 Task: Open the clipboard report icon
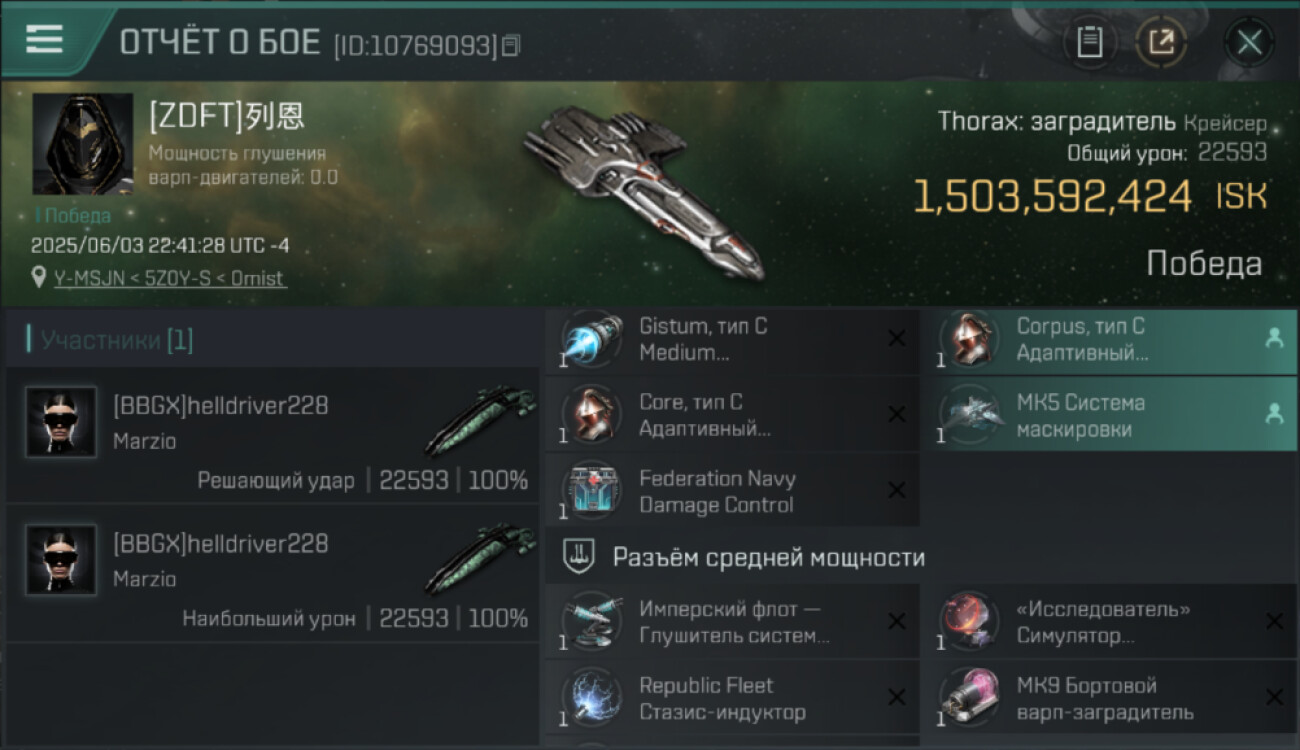1089,42
